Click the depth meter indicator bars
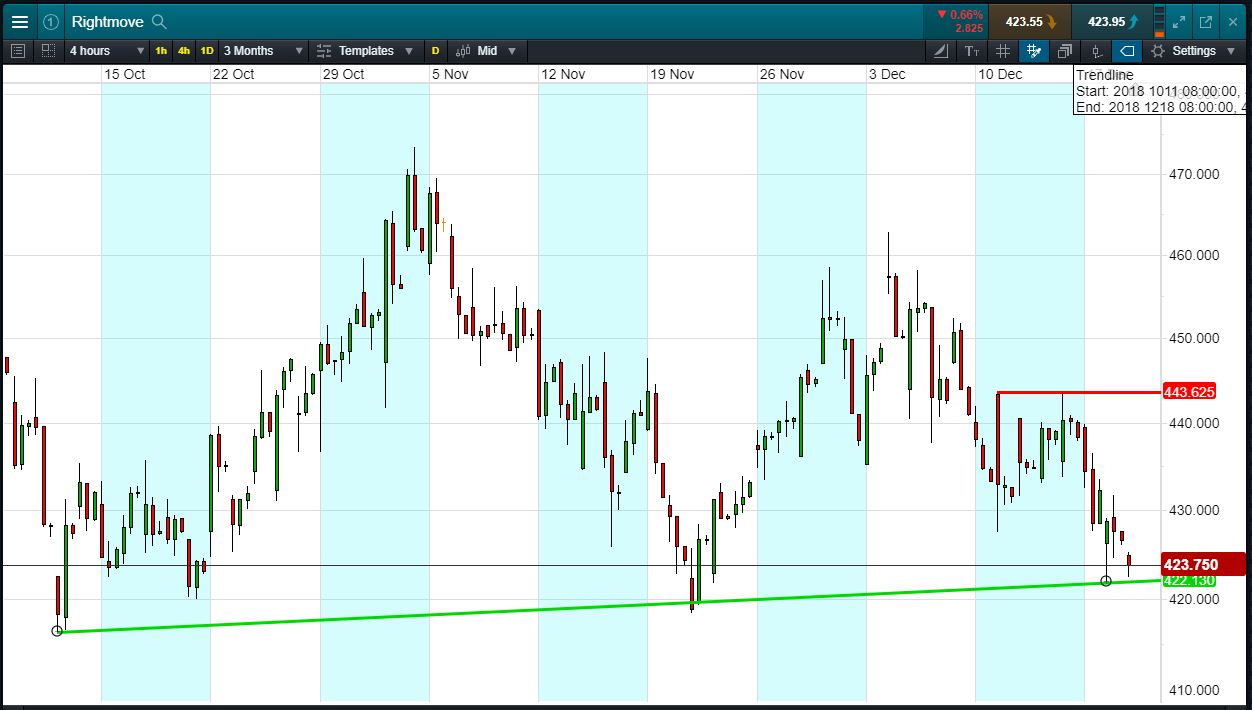1252x710 pixels. pyautogui.click(x=1159, y=21)
